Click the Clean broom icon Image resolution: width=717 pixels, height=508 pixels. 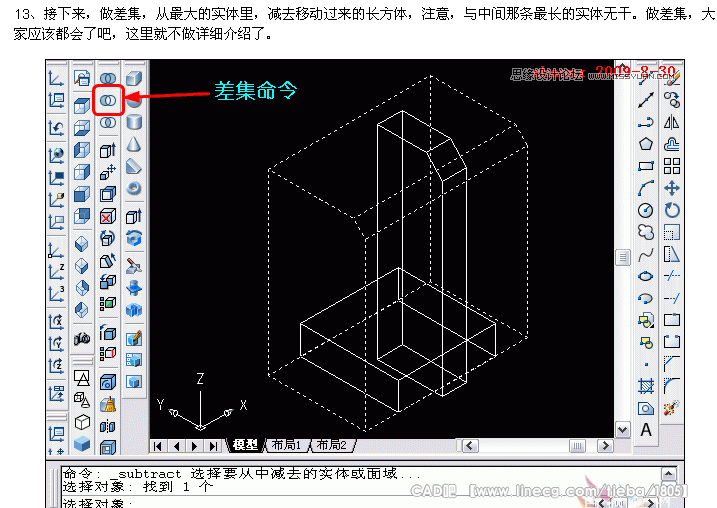pos(108,404)
